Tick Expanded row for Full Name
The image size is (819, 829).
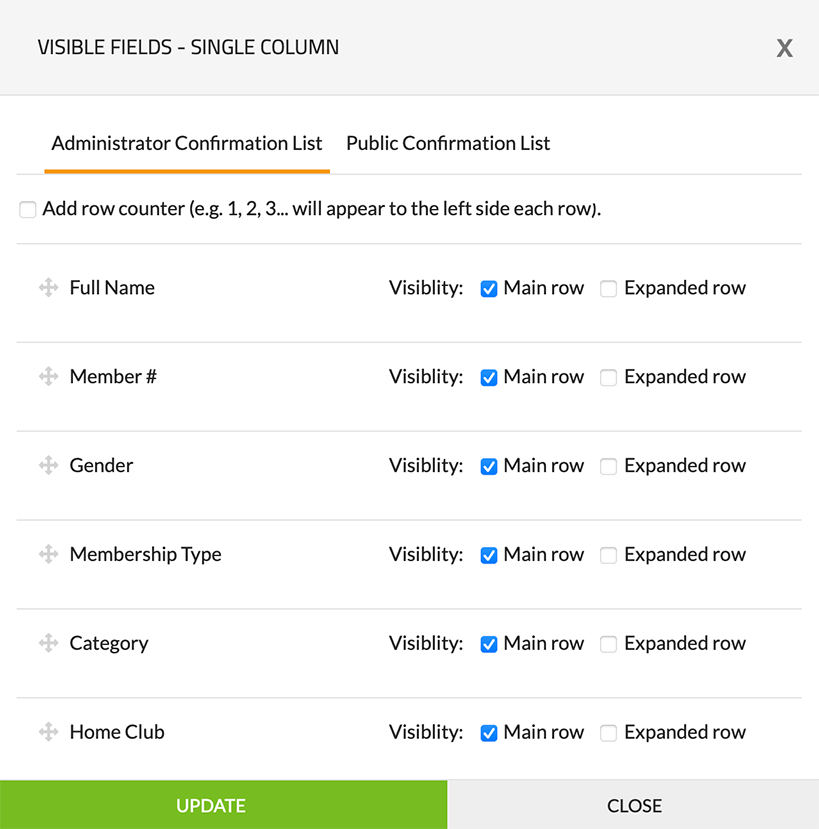[x=608, y=289]
